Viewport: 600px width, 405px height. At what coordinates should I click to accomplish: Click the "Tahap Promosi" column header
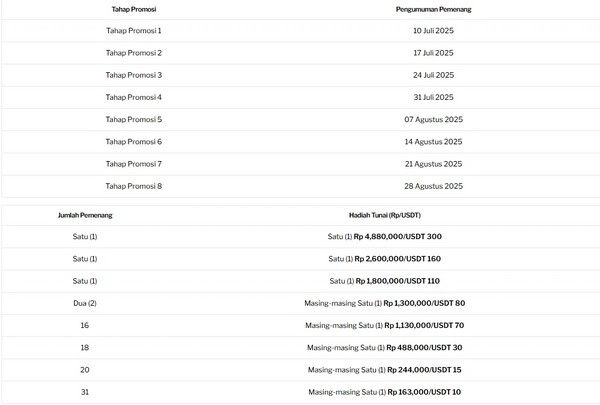point(133,9)
